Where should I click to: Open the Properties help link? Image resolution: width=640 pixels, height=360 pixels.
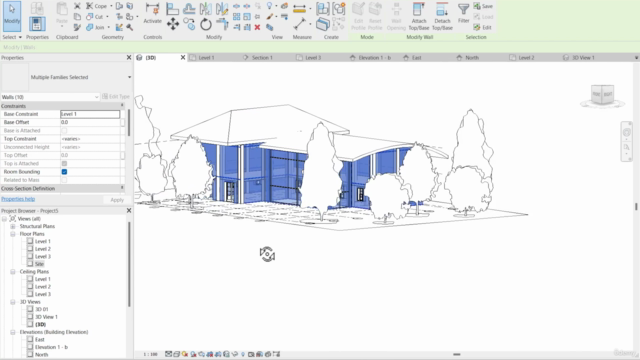(18, 199)
